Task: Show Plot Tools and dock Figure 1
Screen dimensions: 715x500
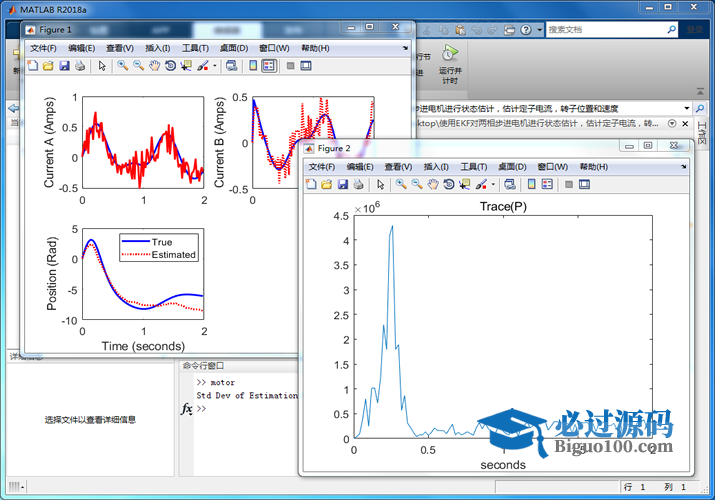Action: [306, 66]
